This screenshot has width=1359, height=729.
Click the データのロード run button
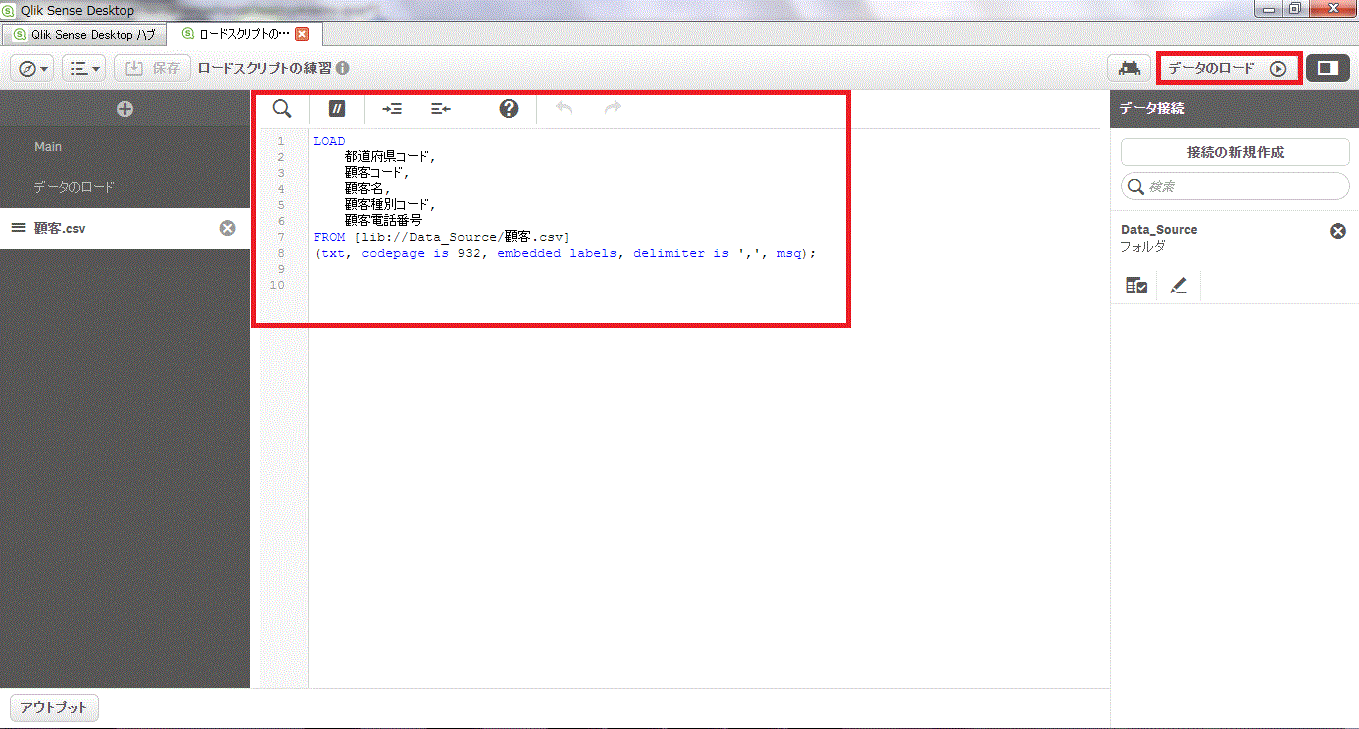(1229, 68)
